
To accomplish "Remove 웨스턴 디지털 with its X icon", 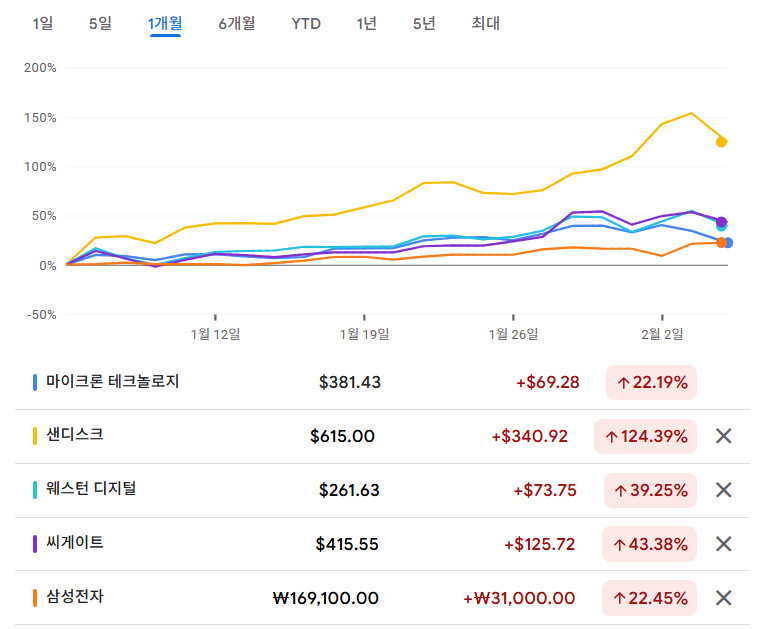I will (724, 490).
